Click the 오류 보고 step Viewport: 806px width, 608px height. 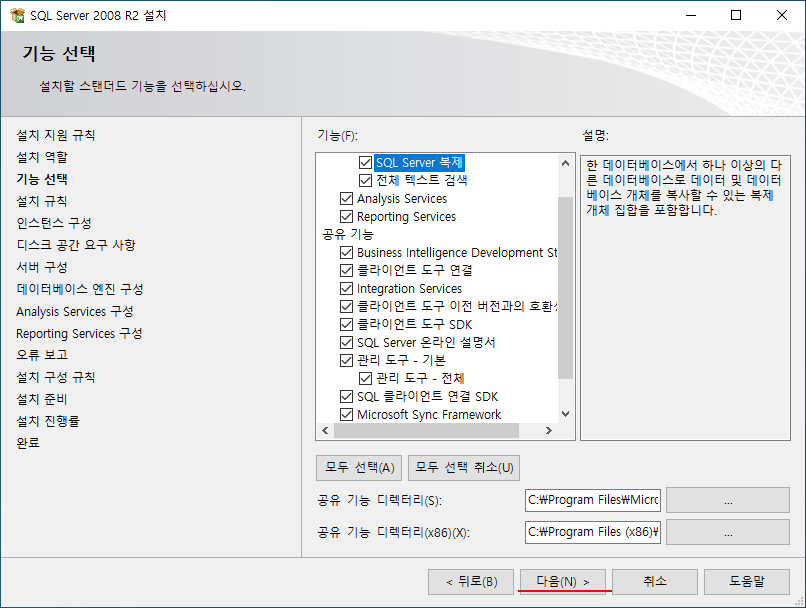42,355
